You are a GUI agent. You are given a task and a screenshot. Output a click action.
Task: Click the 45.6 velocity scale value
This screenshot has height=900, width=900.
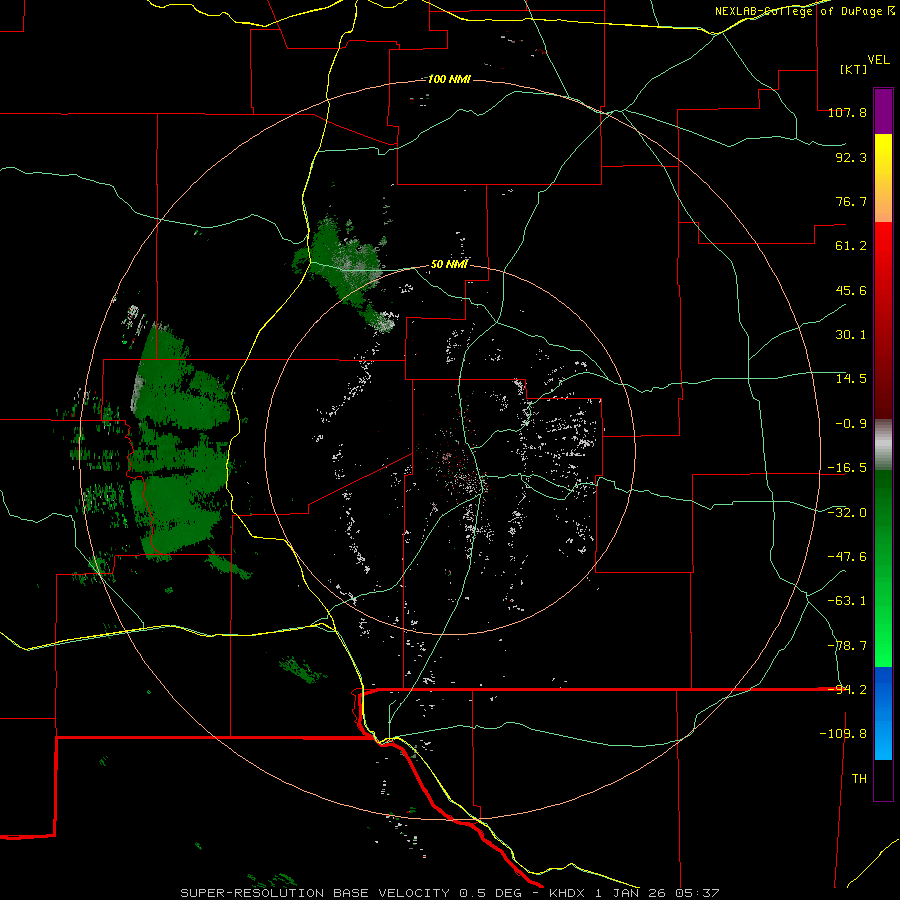click(x=851, y=290)
